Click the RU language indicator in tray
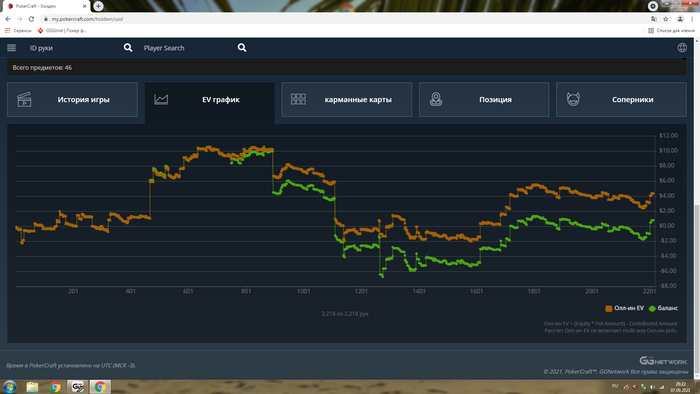This screenshot has width=700, height=394. (x=615, y=386)
